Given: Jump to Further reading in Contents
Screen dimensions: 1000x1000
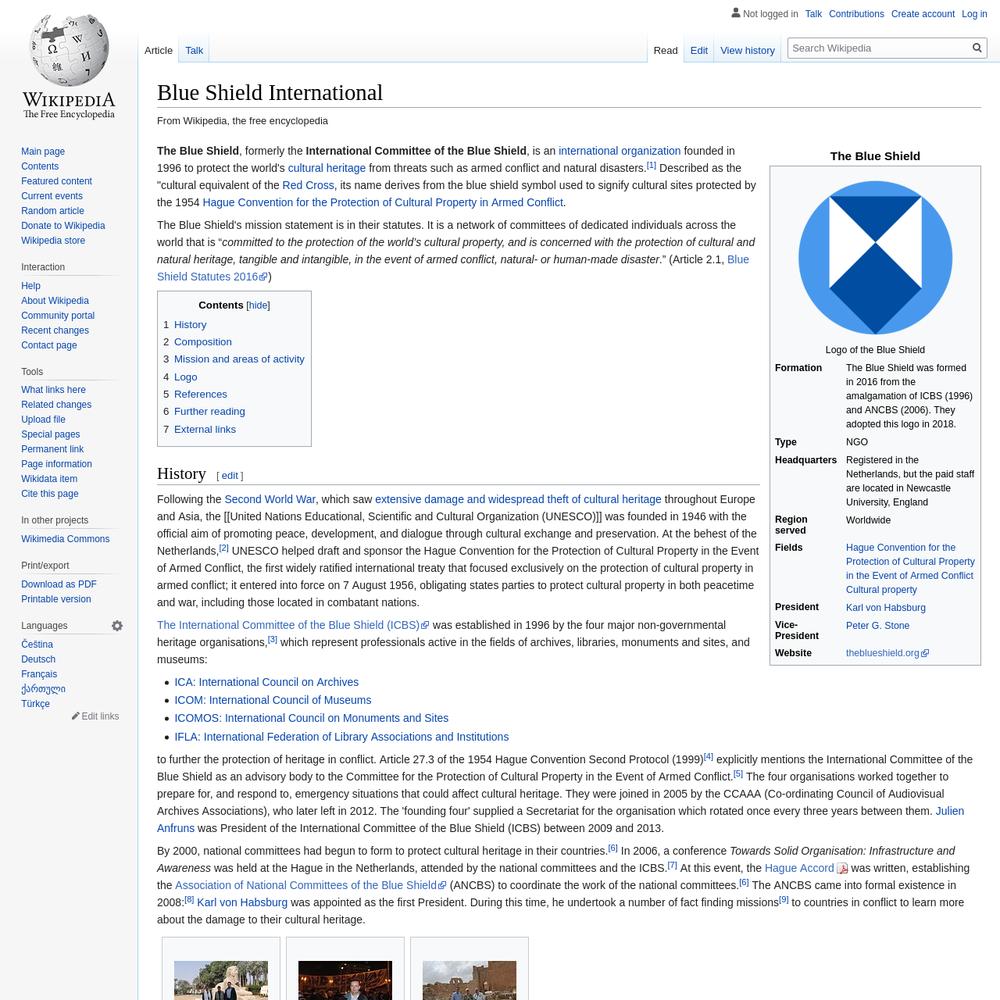Looking at the screenshot, I should tap(209, 411).
